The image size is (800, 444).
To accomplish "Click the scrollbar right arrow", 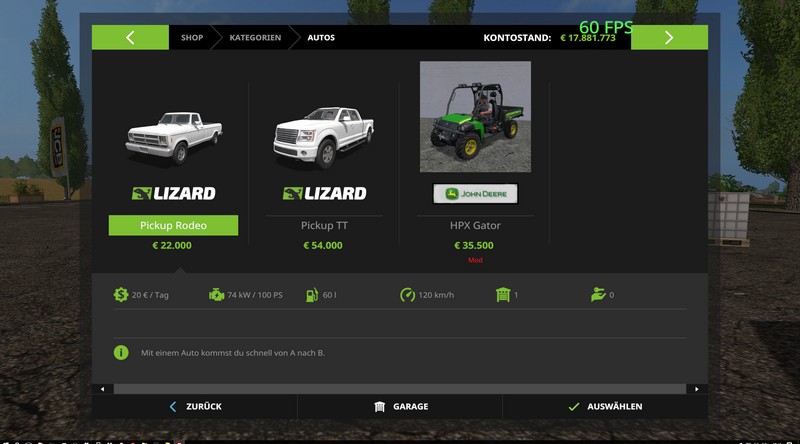I will (697, 389).
